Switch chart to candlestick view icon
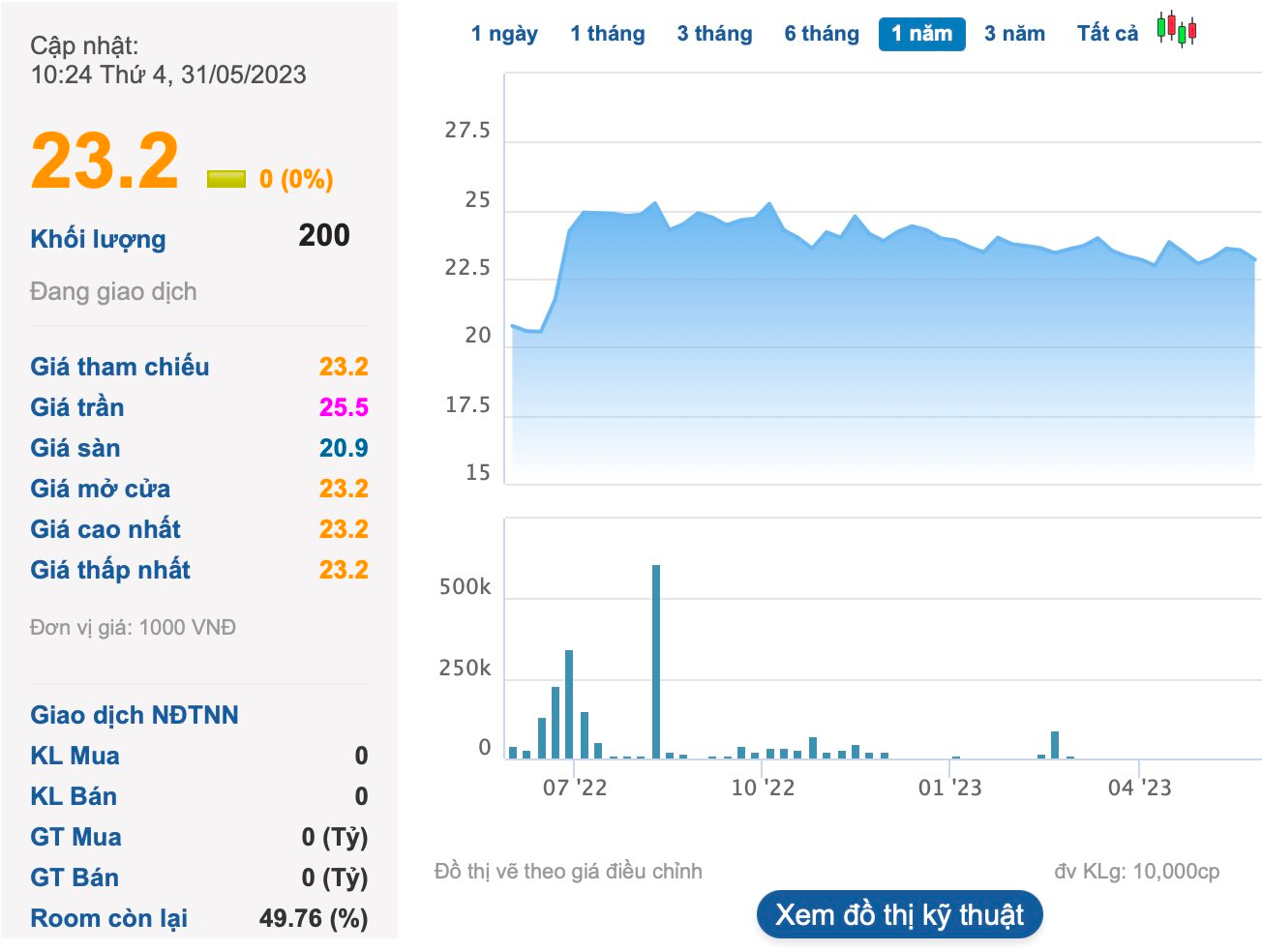 click(x=1177, y=30)
